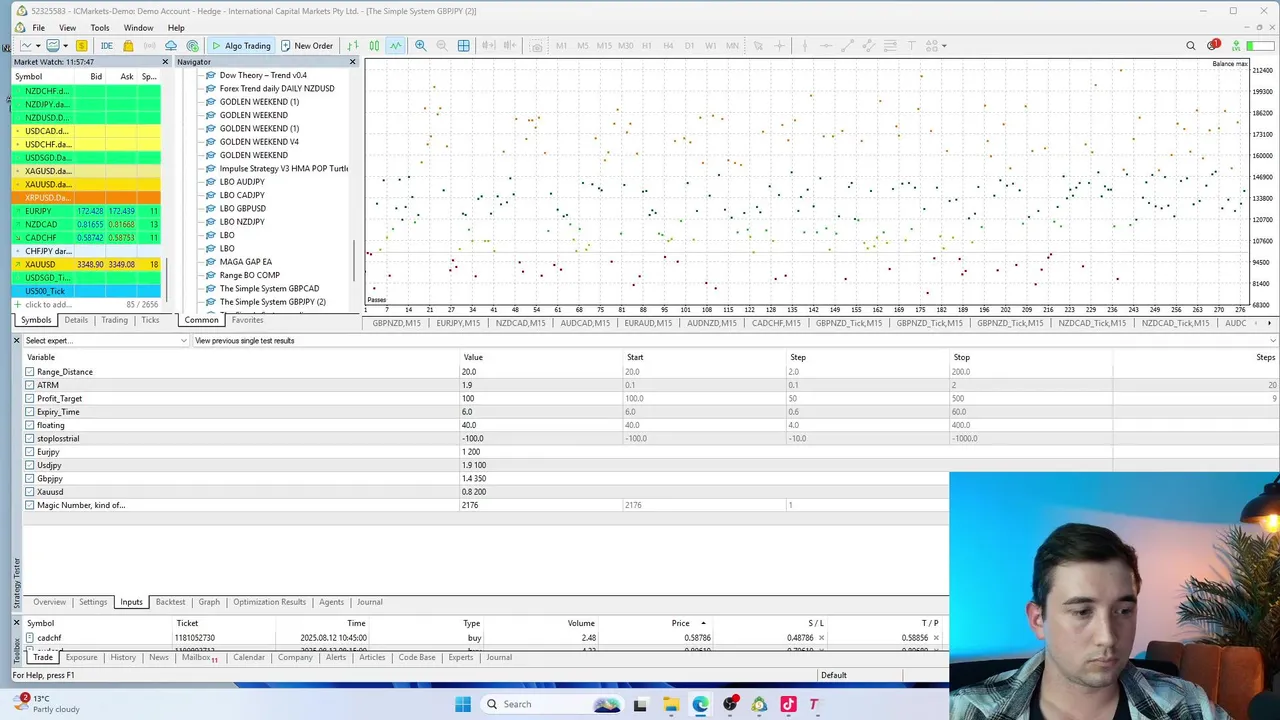1280x720 pixels.
Task: Switch to the Backtest tab
Action: point(170,602)
